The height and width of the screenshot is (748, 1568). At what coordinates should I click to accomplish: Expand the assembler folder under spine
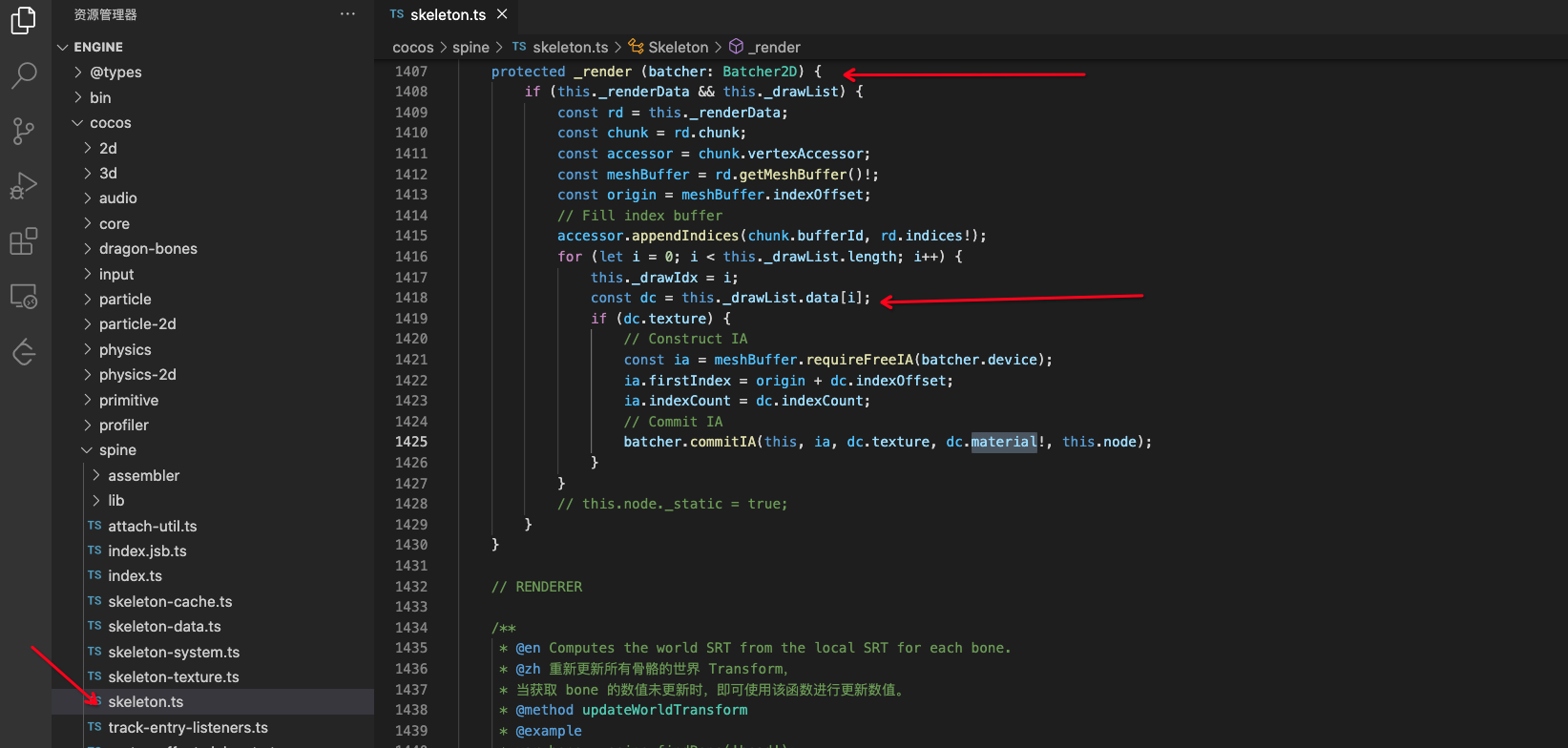96,476
